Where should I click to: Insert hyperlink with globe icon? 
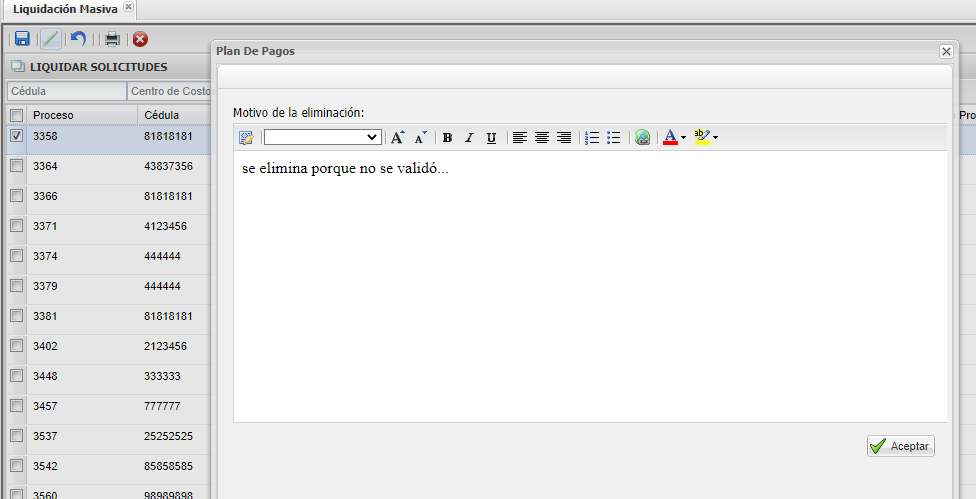point(643,138)
